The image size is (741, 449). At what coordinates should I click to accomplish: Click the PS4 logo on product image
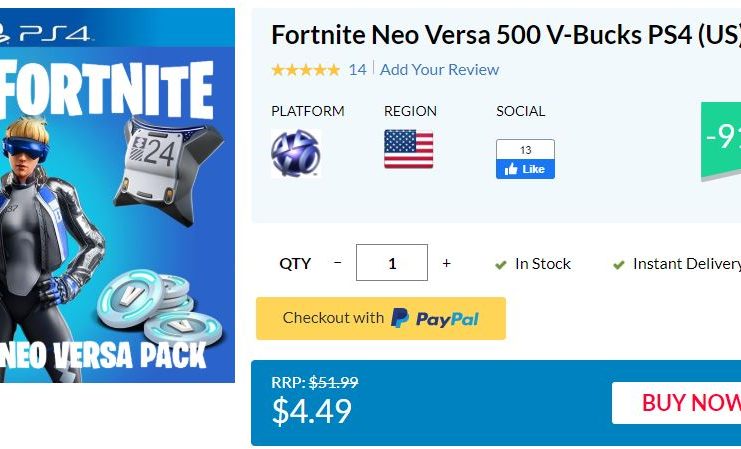[45, 32]
